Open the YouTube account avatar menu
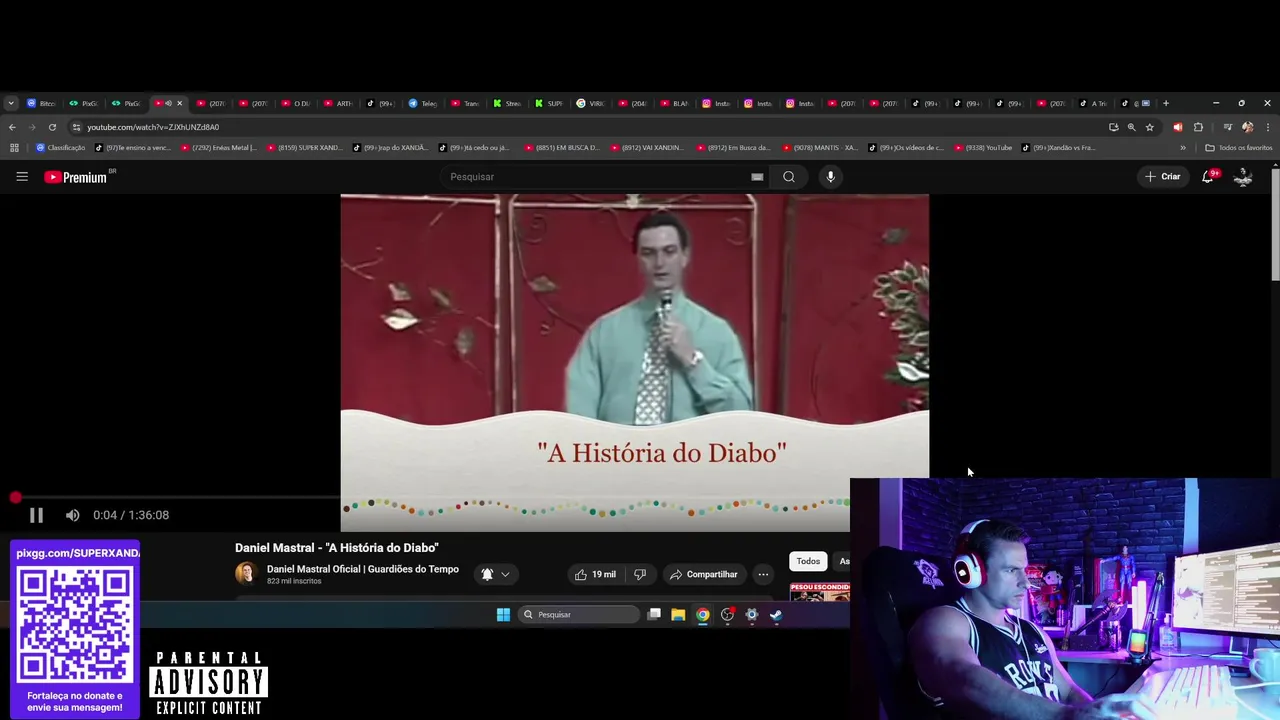This screenshot has width=1280, height=720. tap(1243, 177)
